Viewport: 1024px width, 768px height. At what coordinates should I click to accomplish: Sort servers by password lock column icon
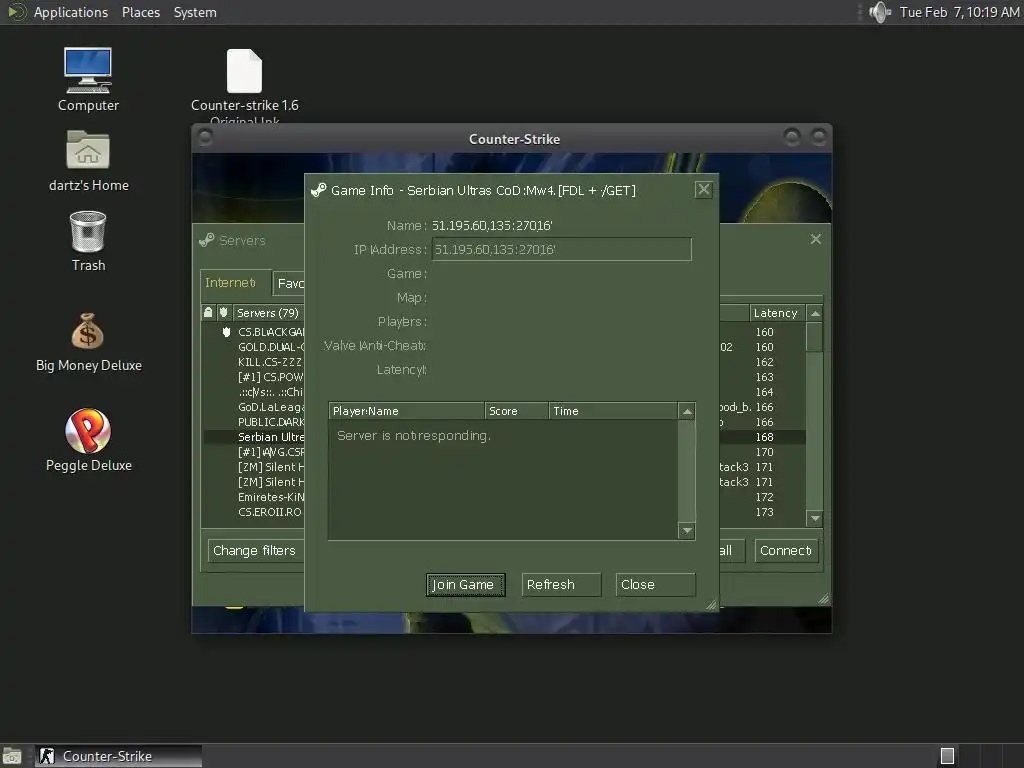[x=208, y=313]
